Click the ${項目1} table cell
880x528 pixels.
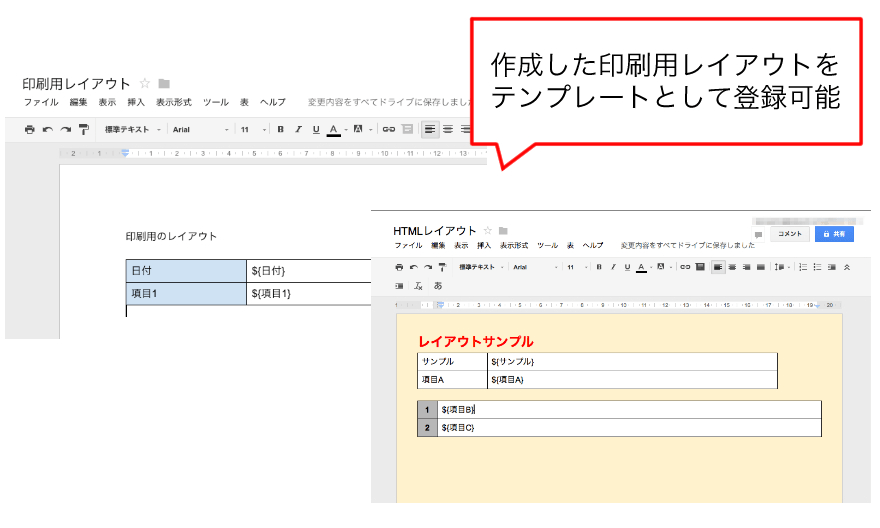tap(309, 293)
